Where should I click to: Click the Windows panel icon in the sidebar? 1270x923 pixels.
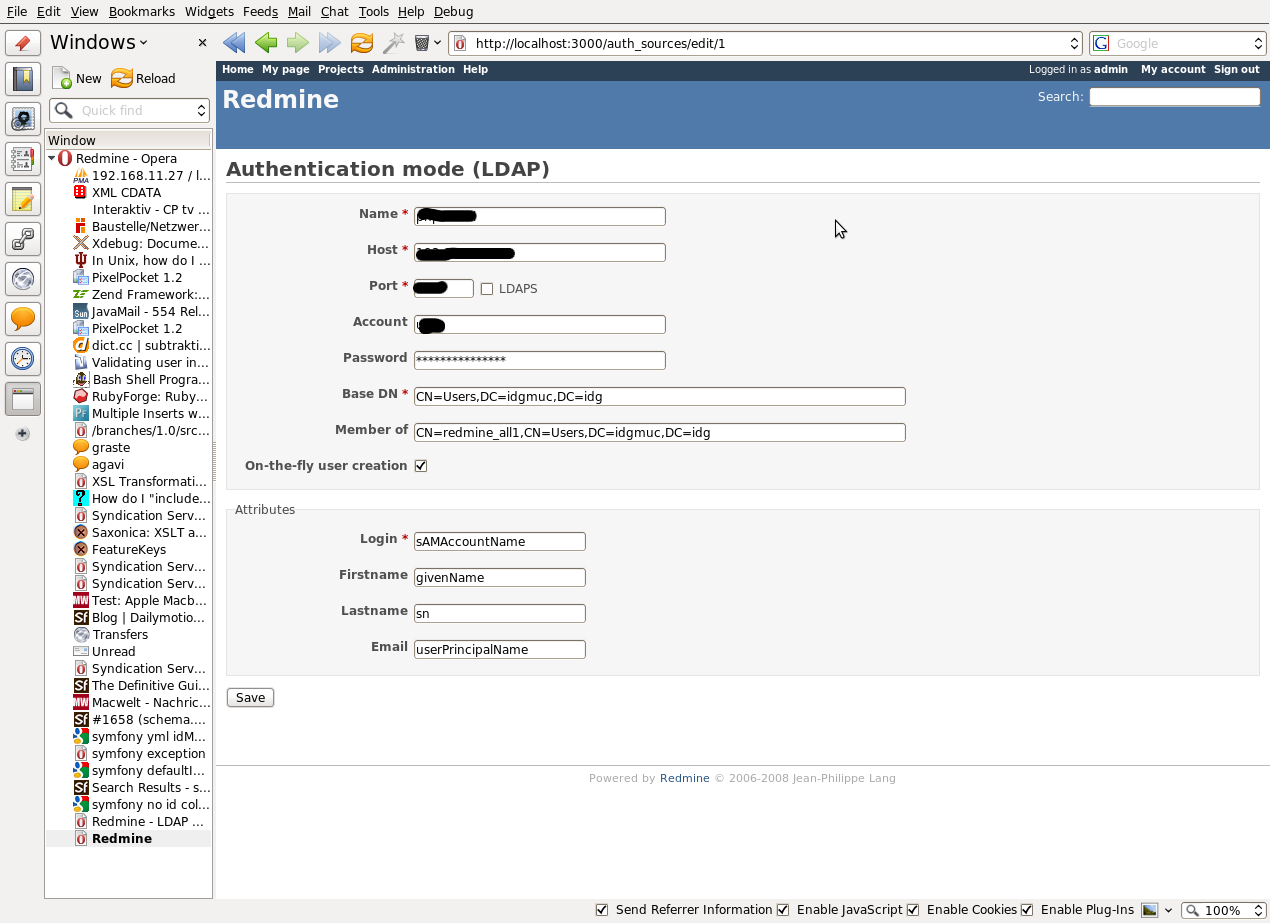pos(23,399)
